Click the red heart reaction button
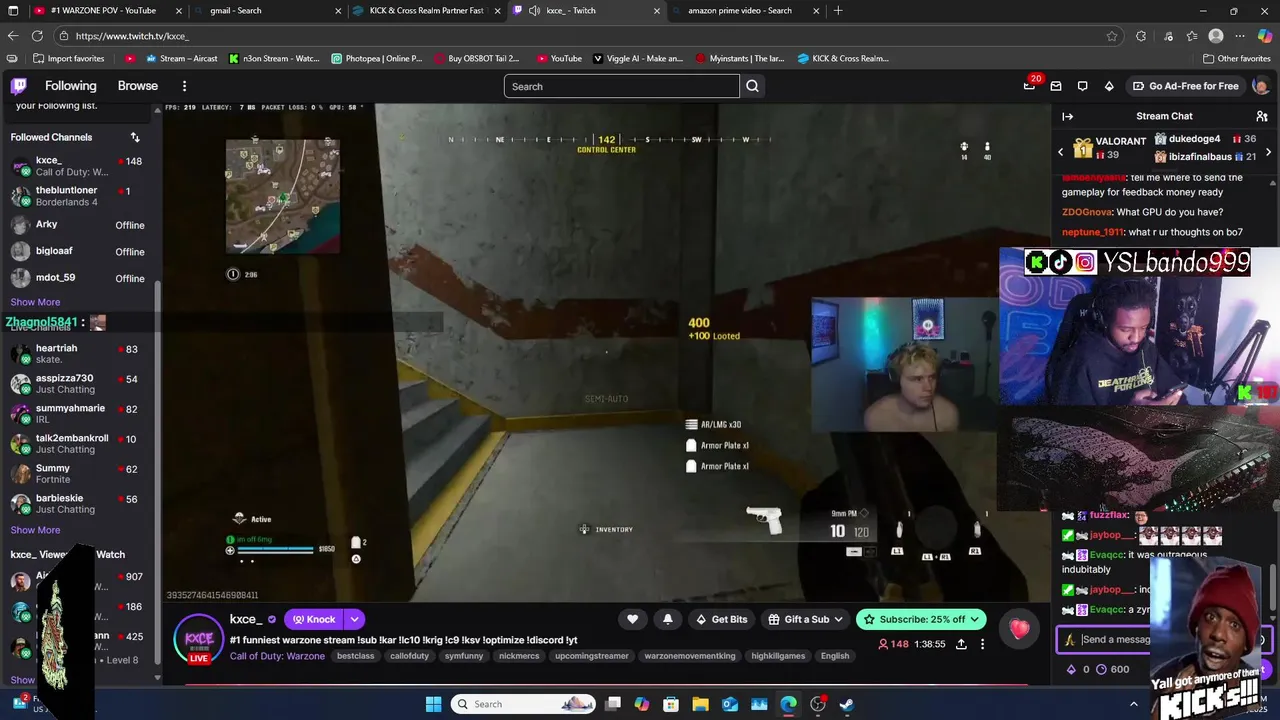Image resolution: width=1280 pixels, height=720 pixels. pyautogui.click(x=1019, y=628)
